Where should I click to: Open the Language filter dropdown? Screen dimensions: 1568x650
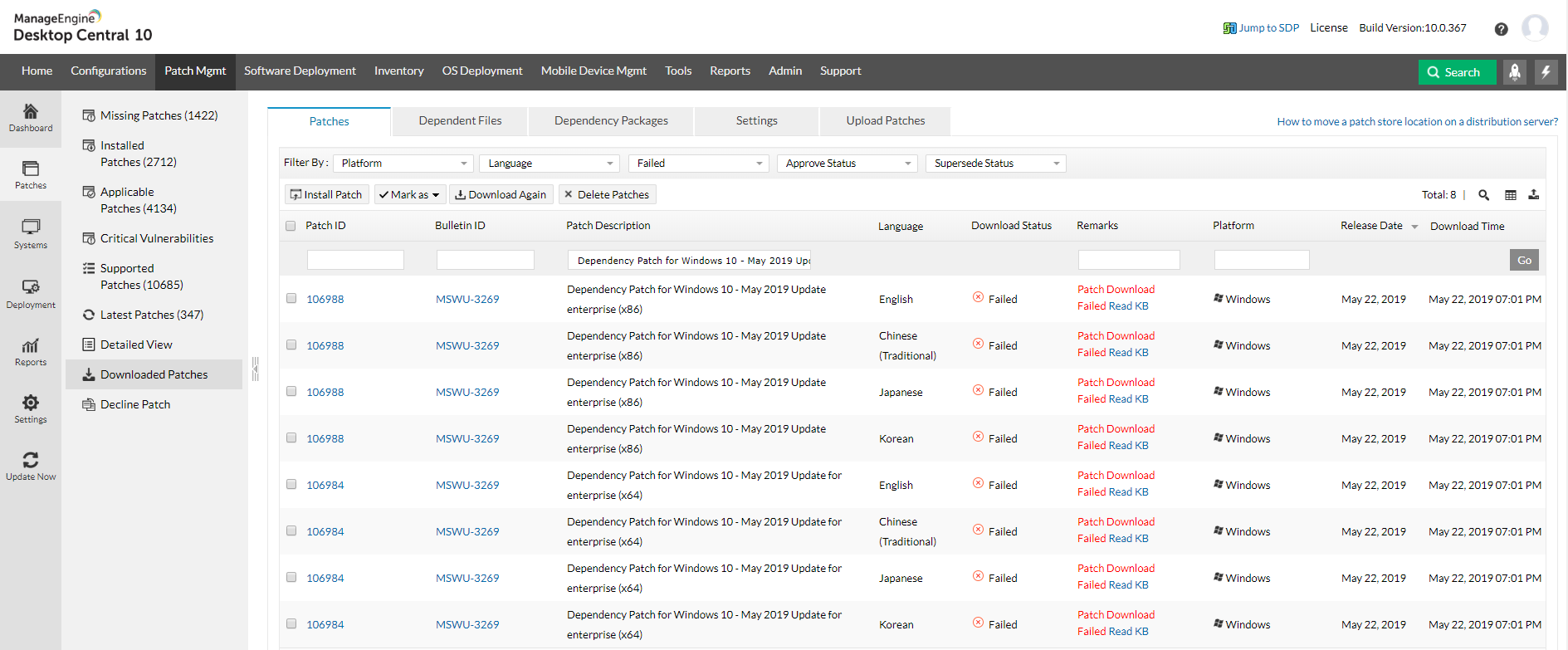(550, 164)
